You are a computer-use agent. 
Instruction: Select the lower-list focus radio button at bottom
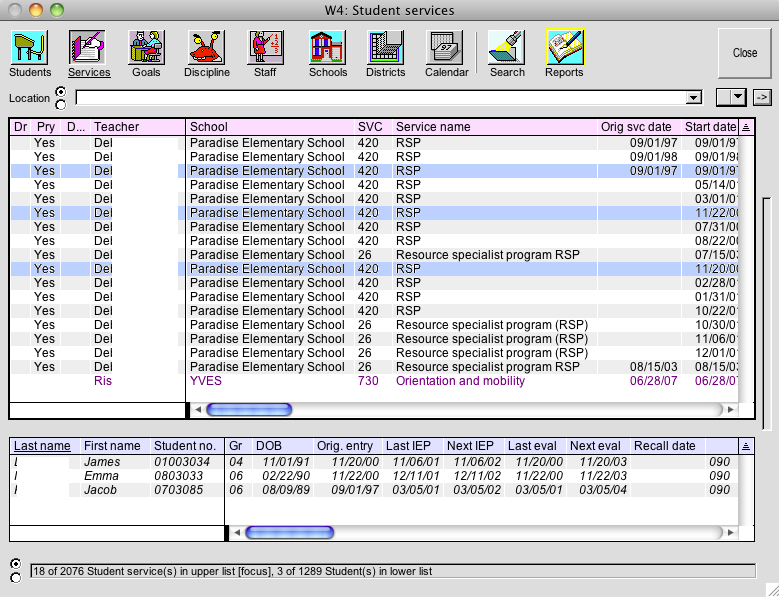point(15,578)
